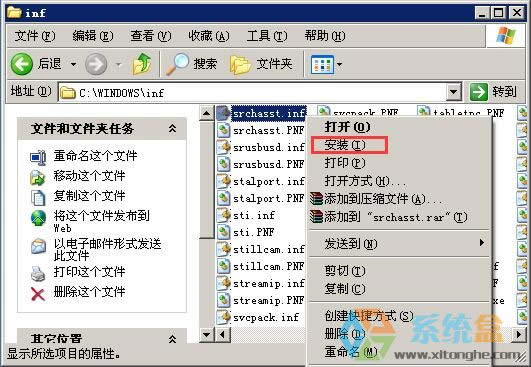The image size is (531, 367).
Task: Click the grey Forward arrow icon
Action: pyautogui.click(x=96, y=64)
